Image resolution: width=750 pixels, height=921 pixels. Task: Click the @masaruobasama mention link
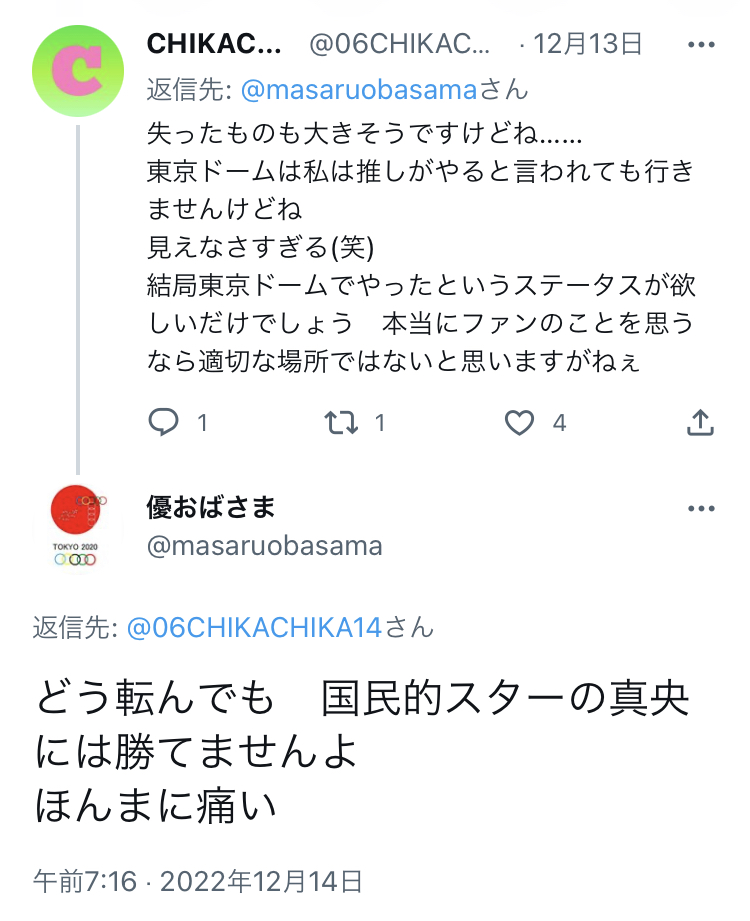[356, 90]
